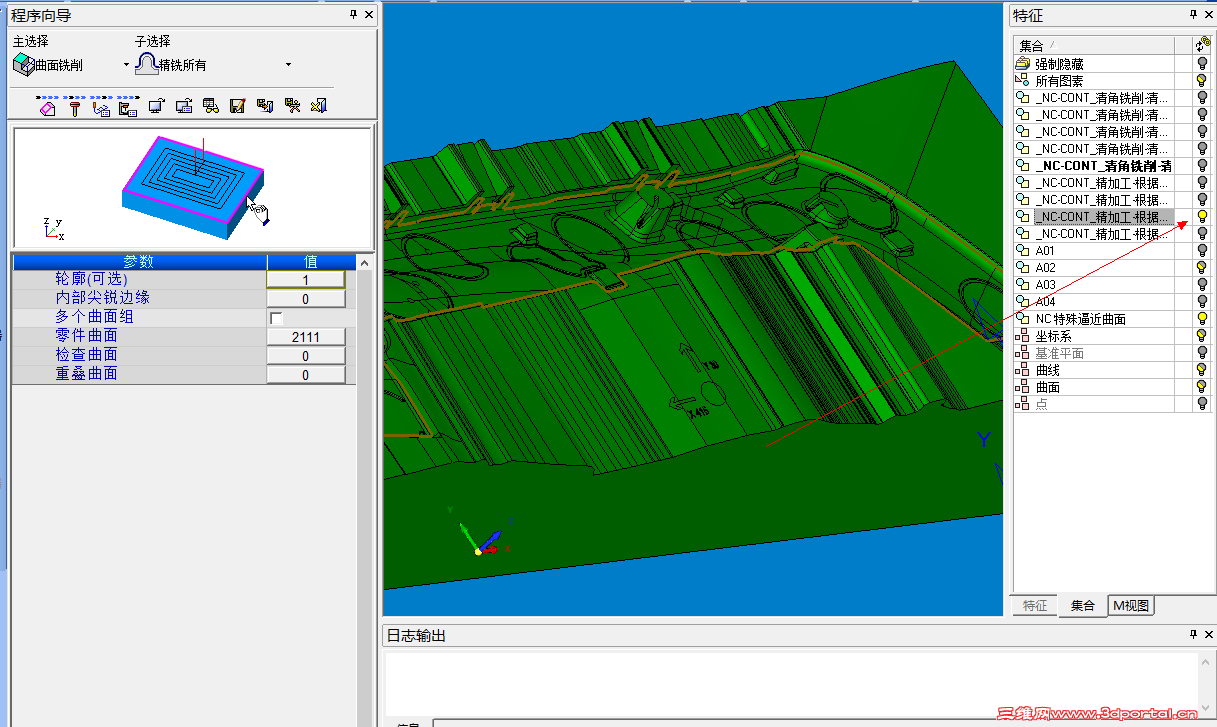Image resolution: width=1217 pixels, height=727 pixels.
Task: Select the 检查曲面 parameter label
Action: tap(86, 355)
